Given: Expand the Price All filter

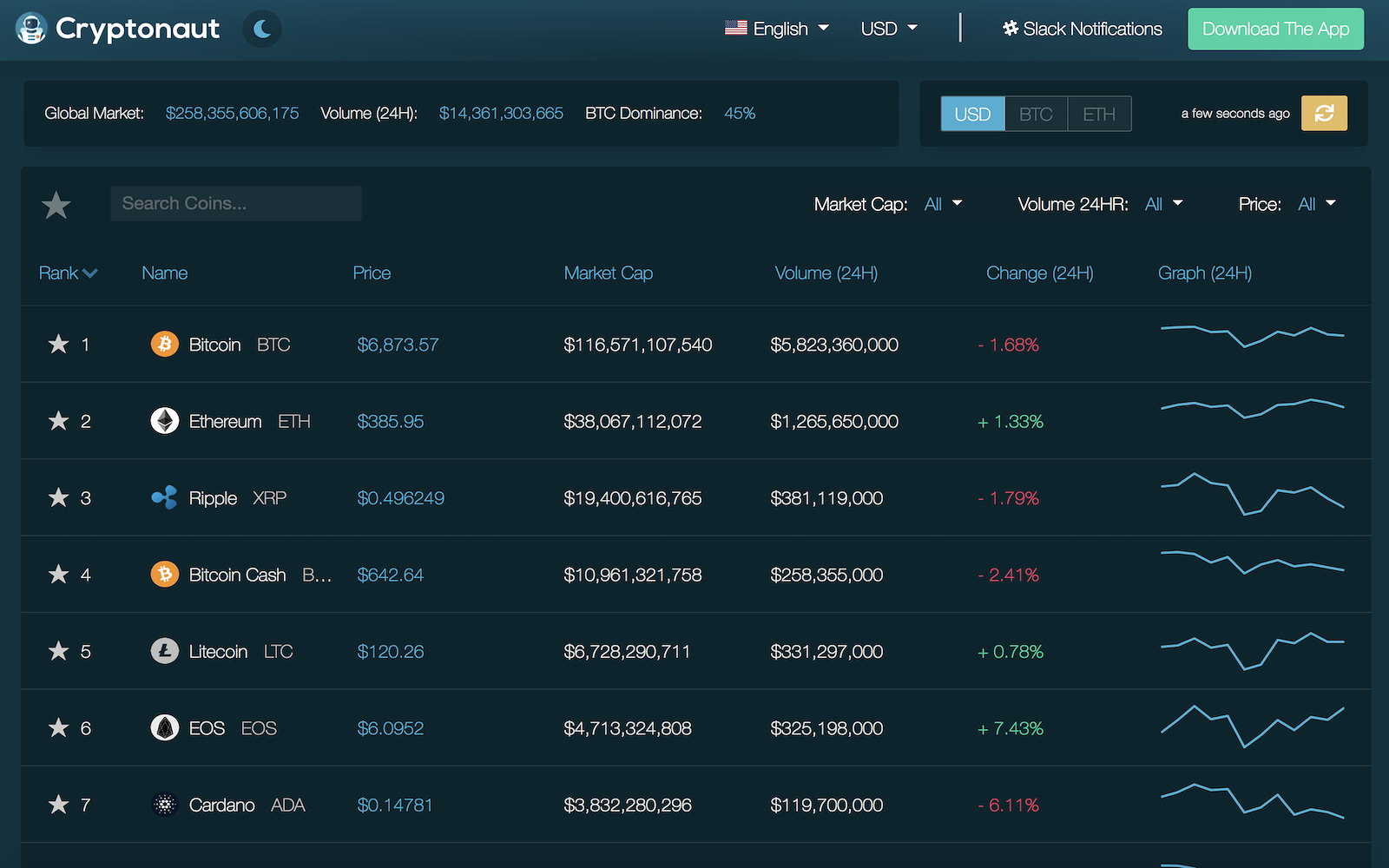Looking at the screenshot, I should [x=1316, y=204].
